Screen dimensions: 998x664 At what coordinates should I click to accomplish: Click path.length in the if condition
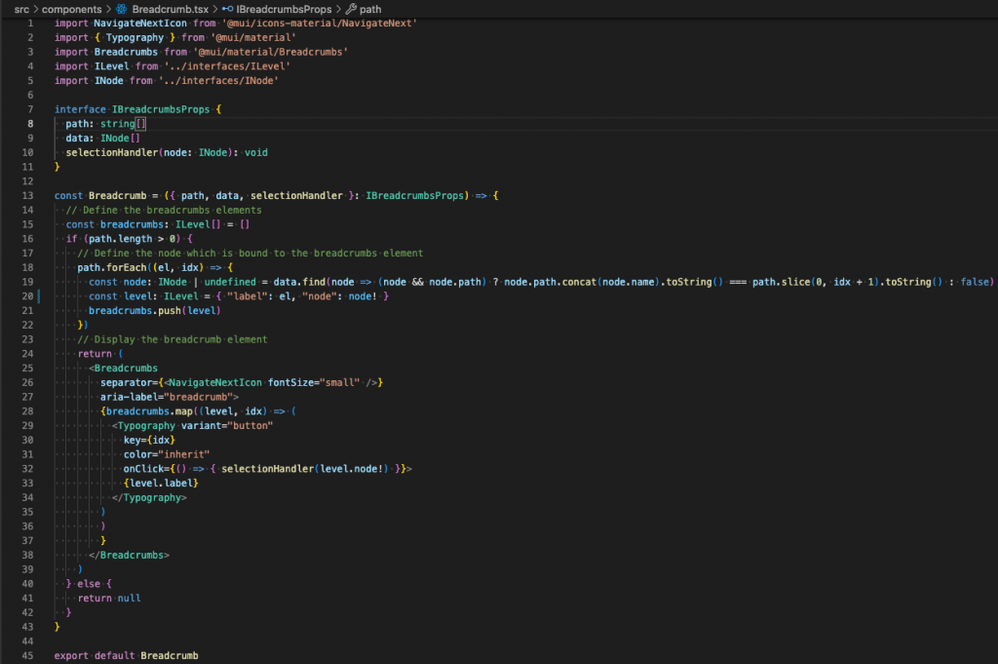point(120,239)
